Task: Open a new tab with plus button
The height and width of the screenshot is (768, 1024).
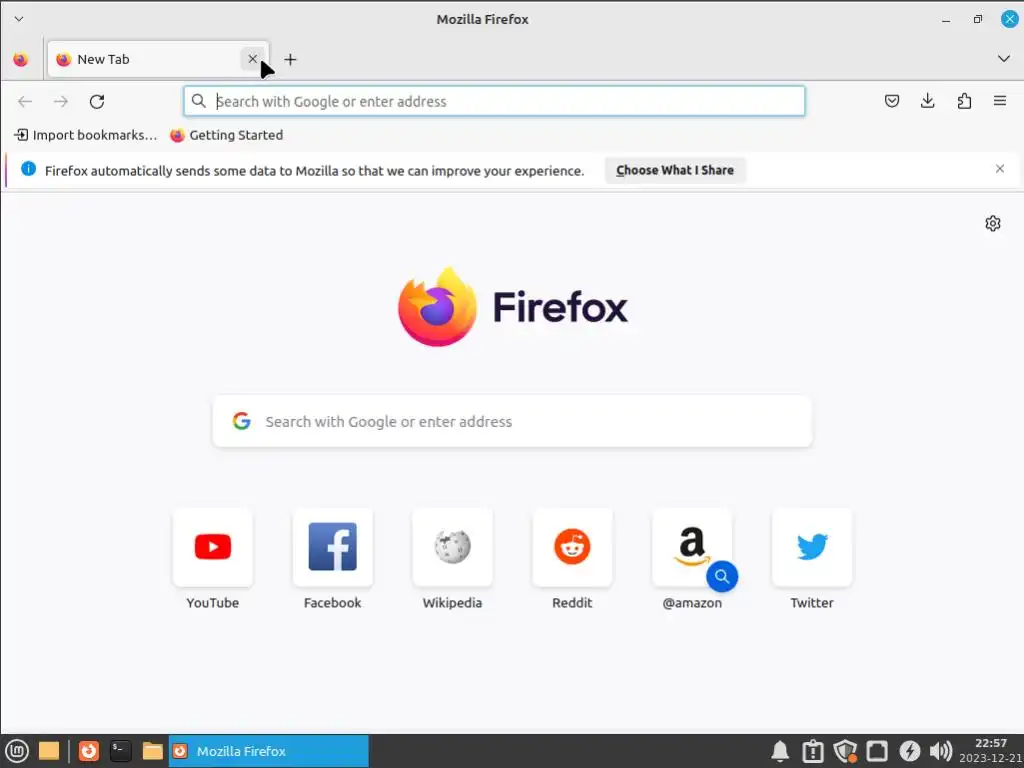Action: [x=291, y=59]
